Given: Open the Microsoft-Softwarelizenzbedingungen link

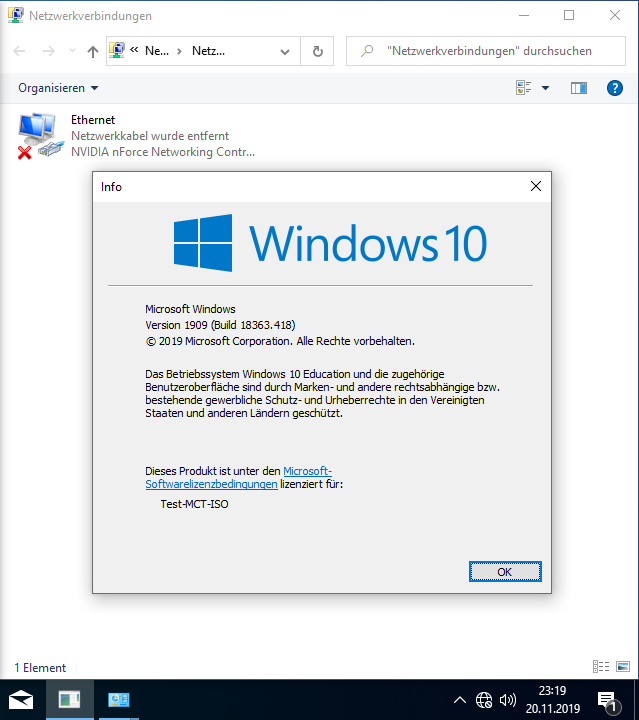Looking at the screenshot, I should click(238, 478).
